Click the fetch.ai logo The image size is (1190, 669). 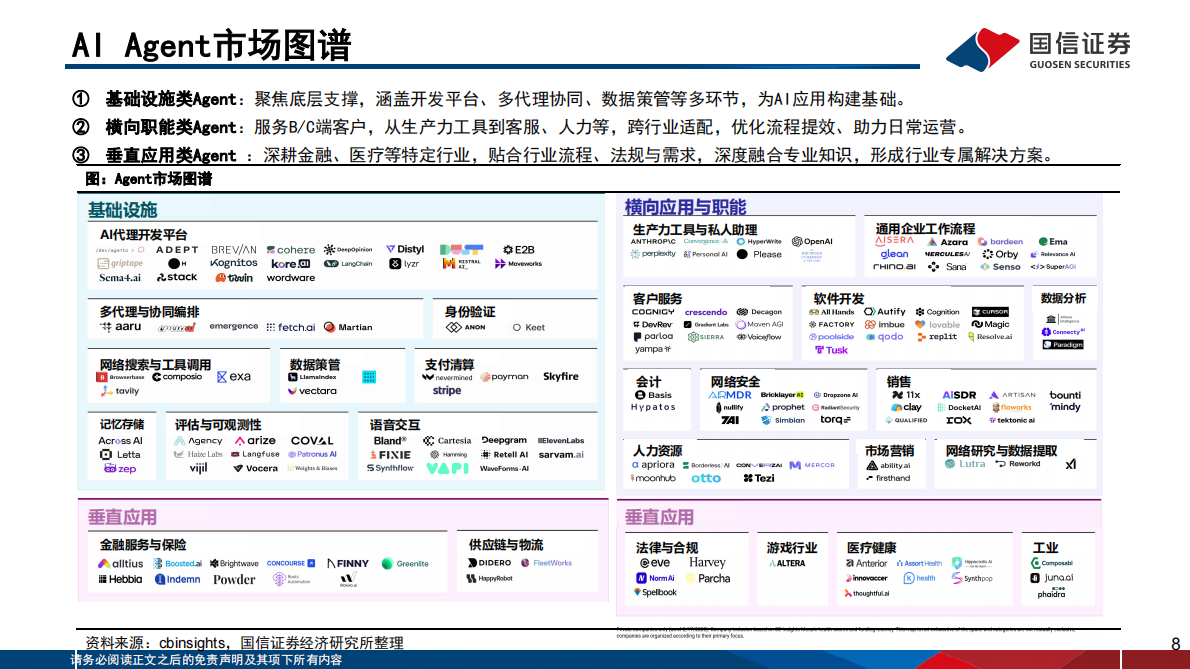pyautogui.click(x=291, y=328)
